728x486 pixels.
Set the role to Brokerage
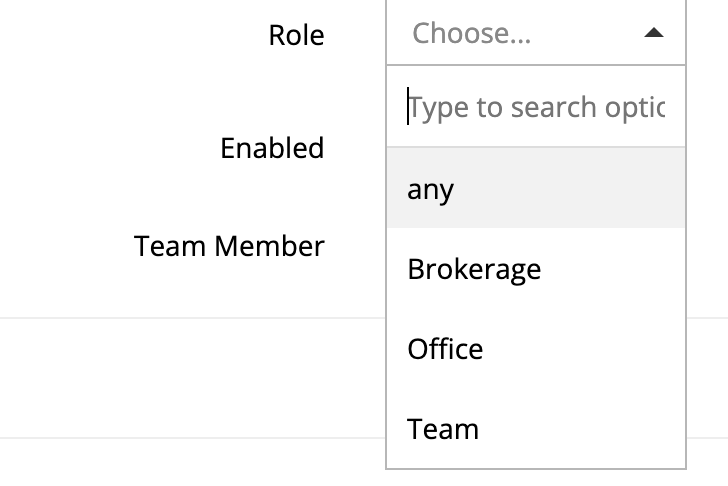pyautogui.click(x=474, y=269)
